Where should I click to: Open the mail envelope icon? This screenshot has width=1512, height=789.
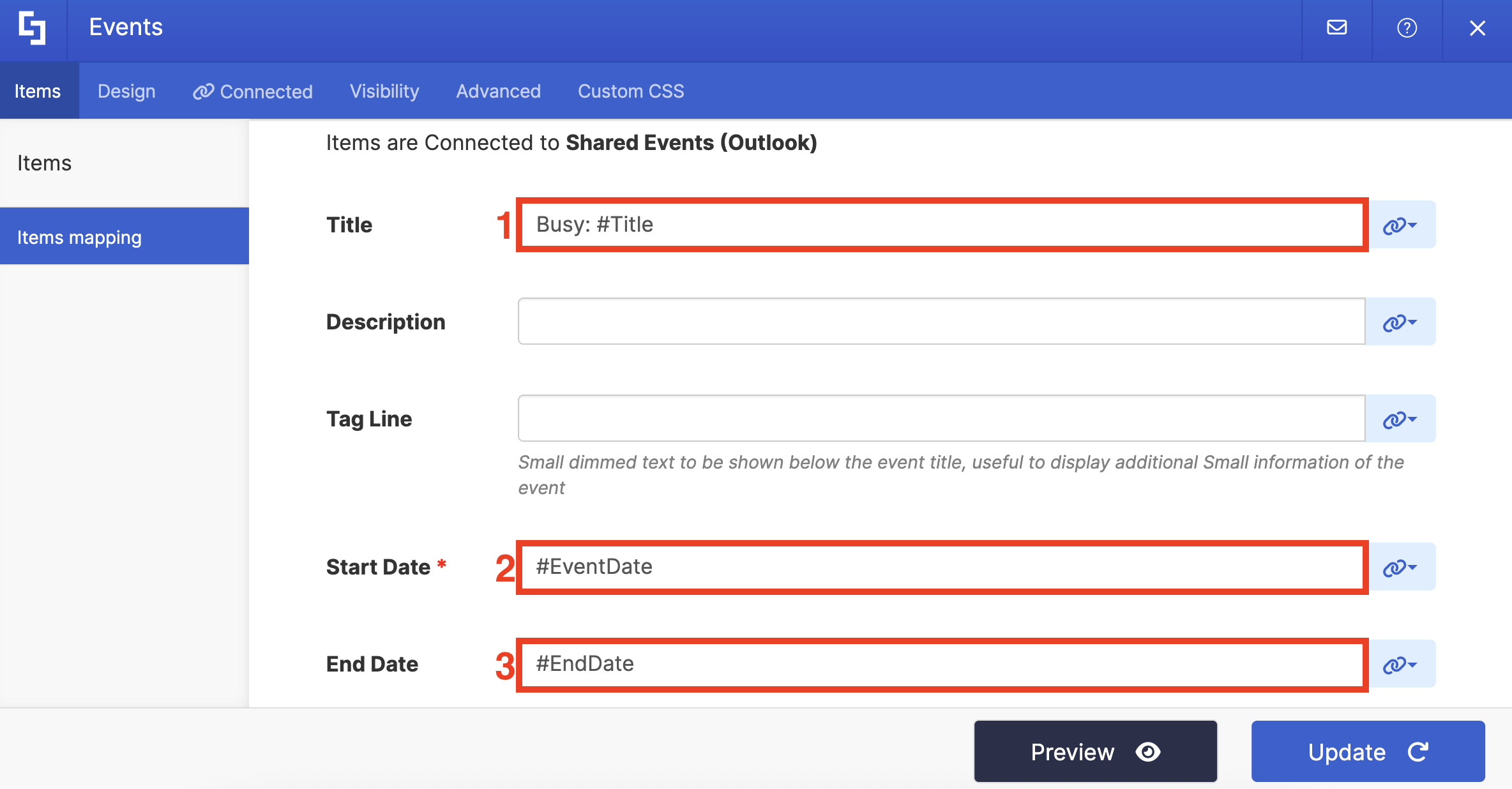1336,28
